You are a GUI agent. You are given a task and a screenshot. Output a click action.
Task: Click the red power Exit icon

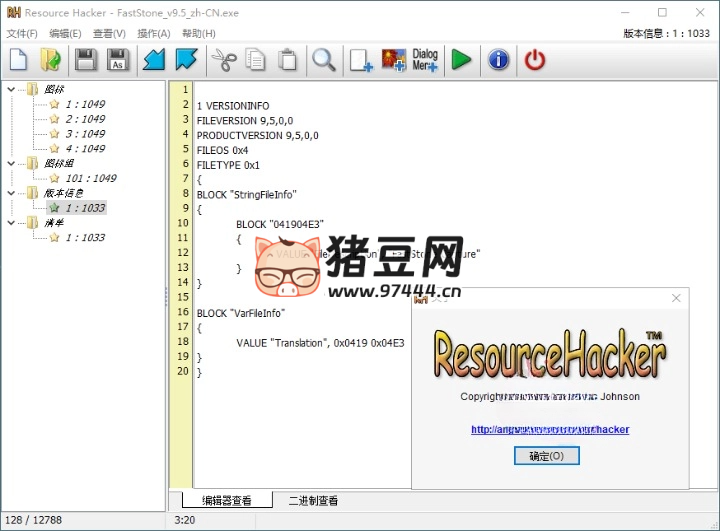[535, 60]
